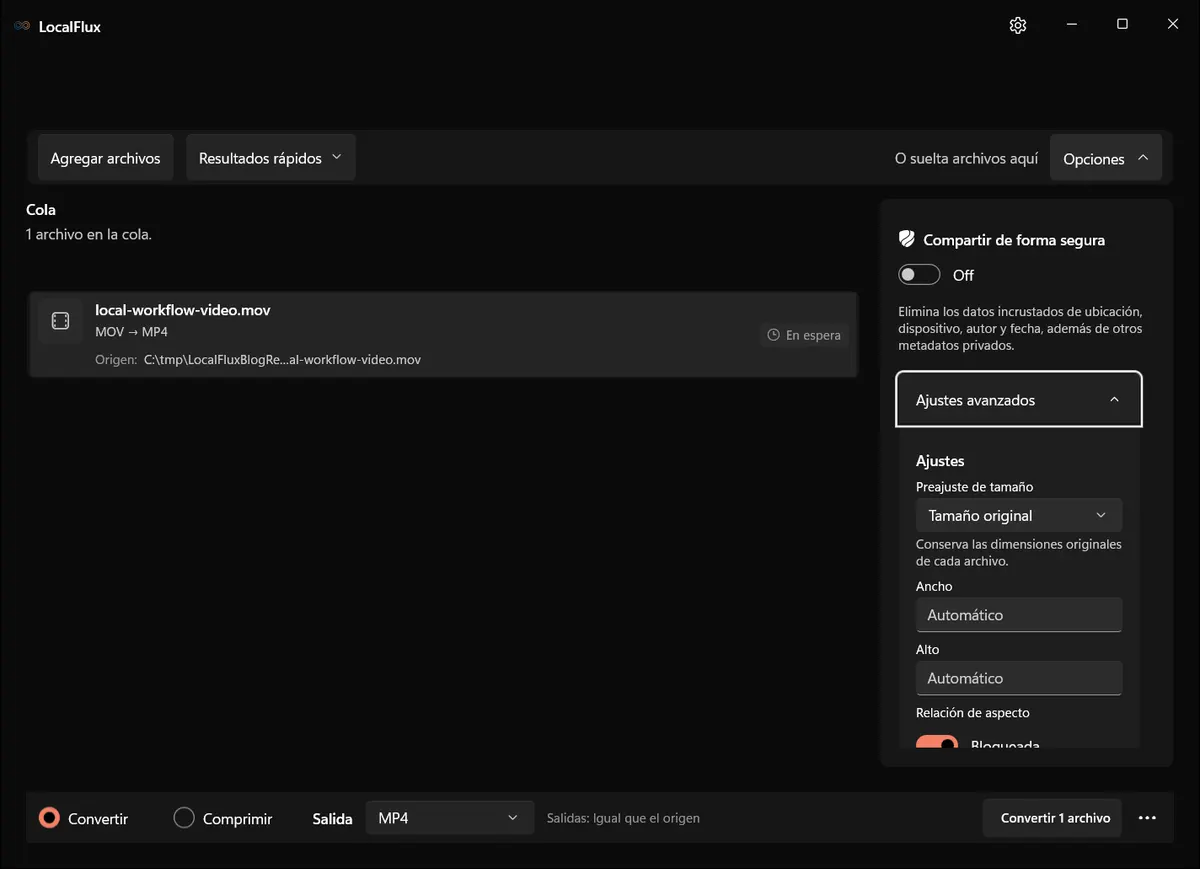Click the video file type icon in queue

click(x=60, y=321)
